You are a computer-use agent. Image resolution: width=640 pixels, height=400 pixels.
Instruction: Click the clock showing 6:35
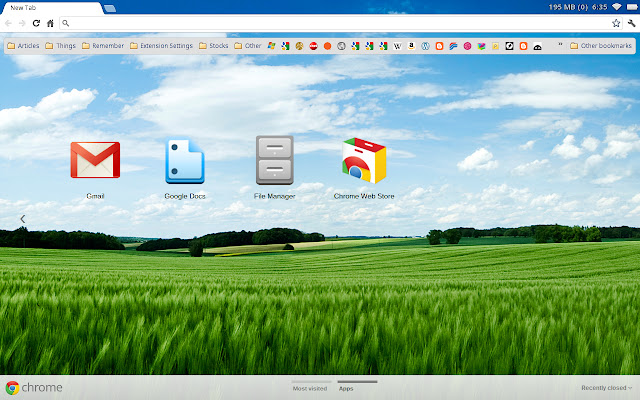[x=599, y=7]
